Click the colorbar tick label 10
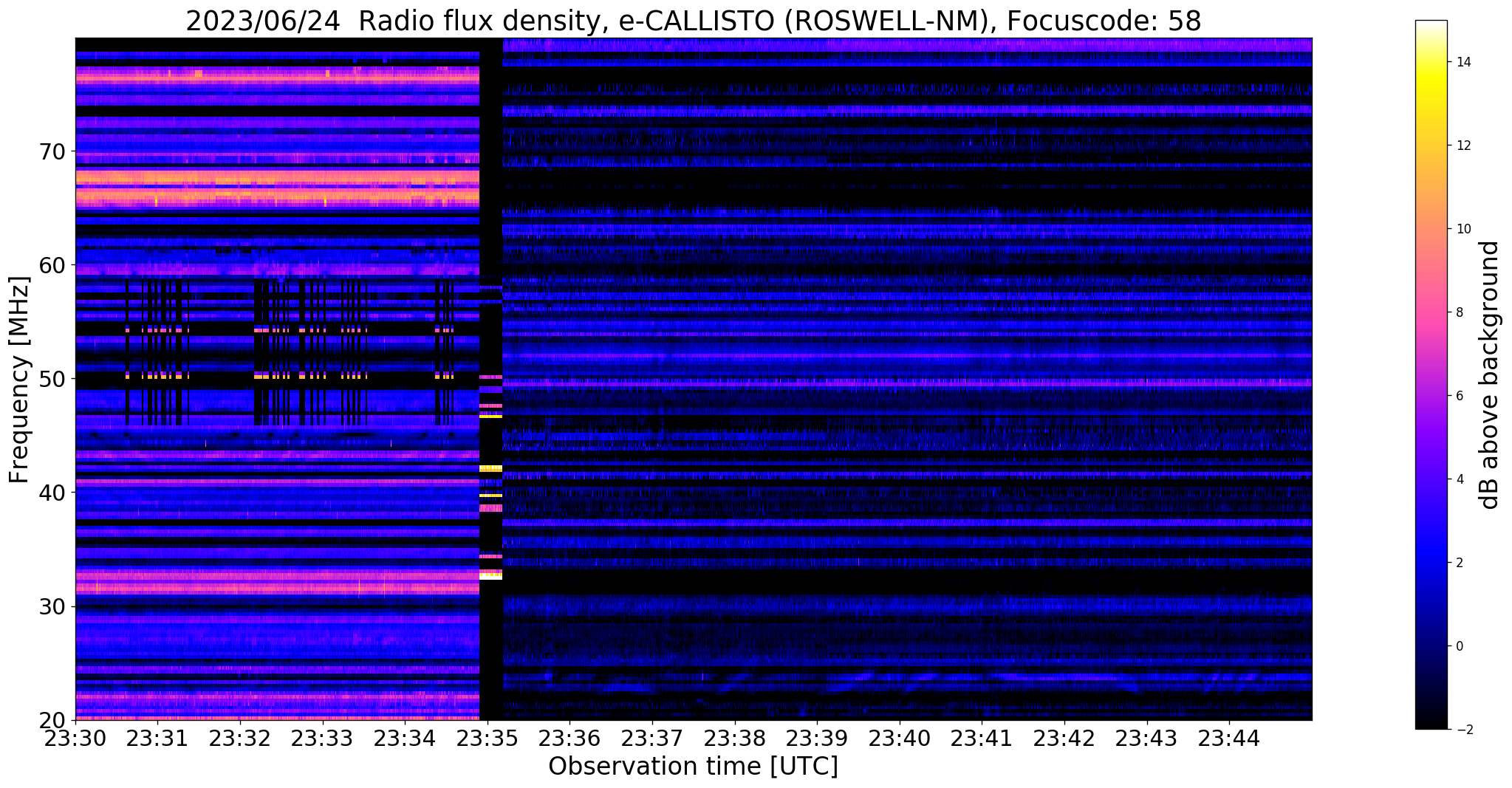The width and height of the screenshot is (1512, 788). click(x=1463, y=229)
